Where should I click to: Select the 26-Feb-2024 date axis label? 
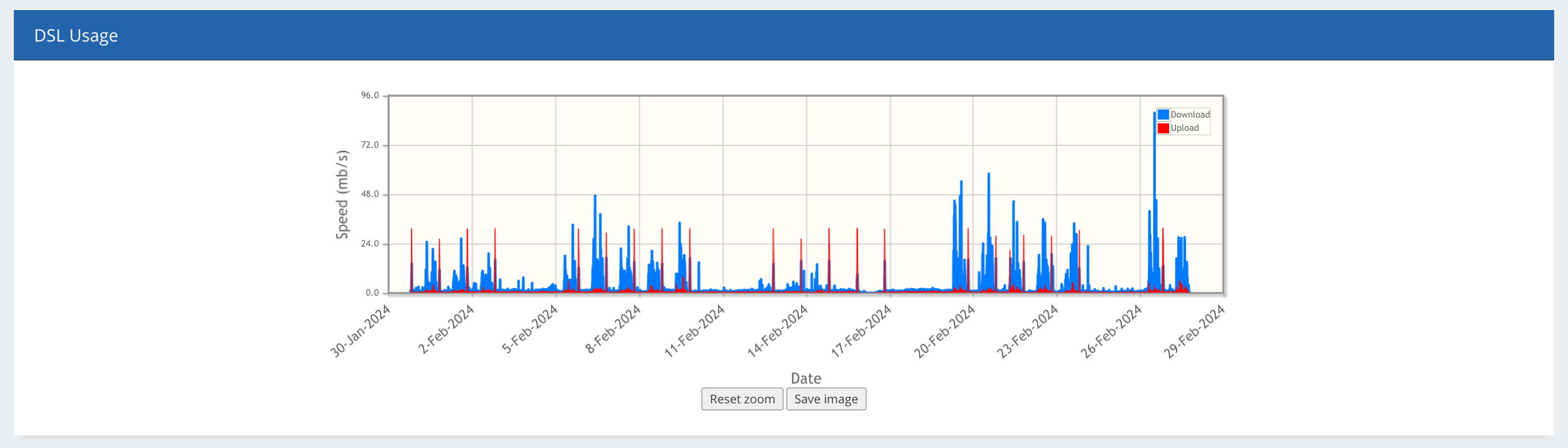click(1111, 331)
